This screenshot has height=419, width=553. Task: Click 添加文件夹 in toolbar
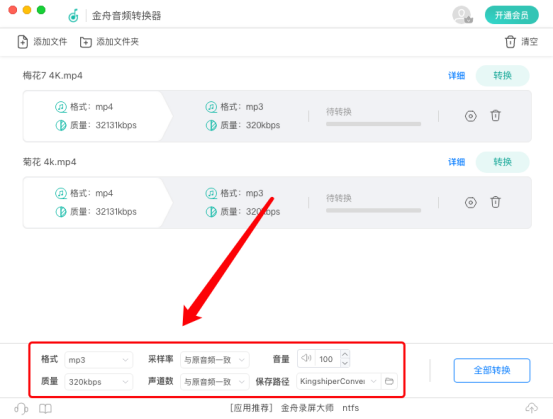pos(109,42)
